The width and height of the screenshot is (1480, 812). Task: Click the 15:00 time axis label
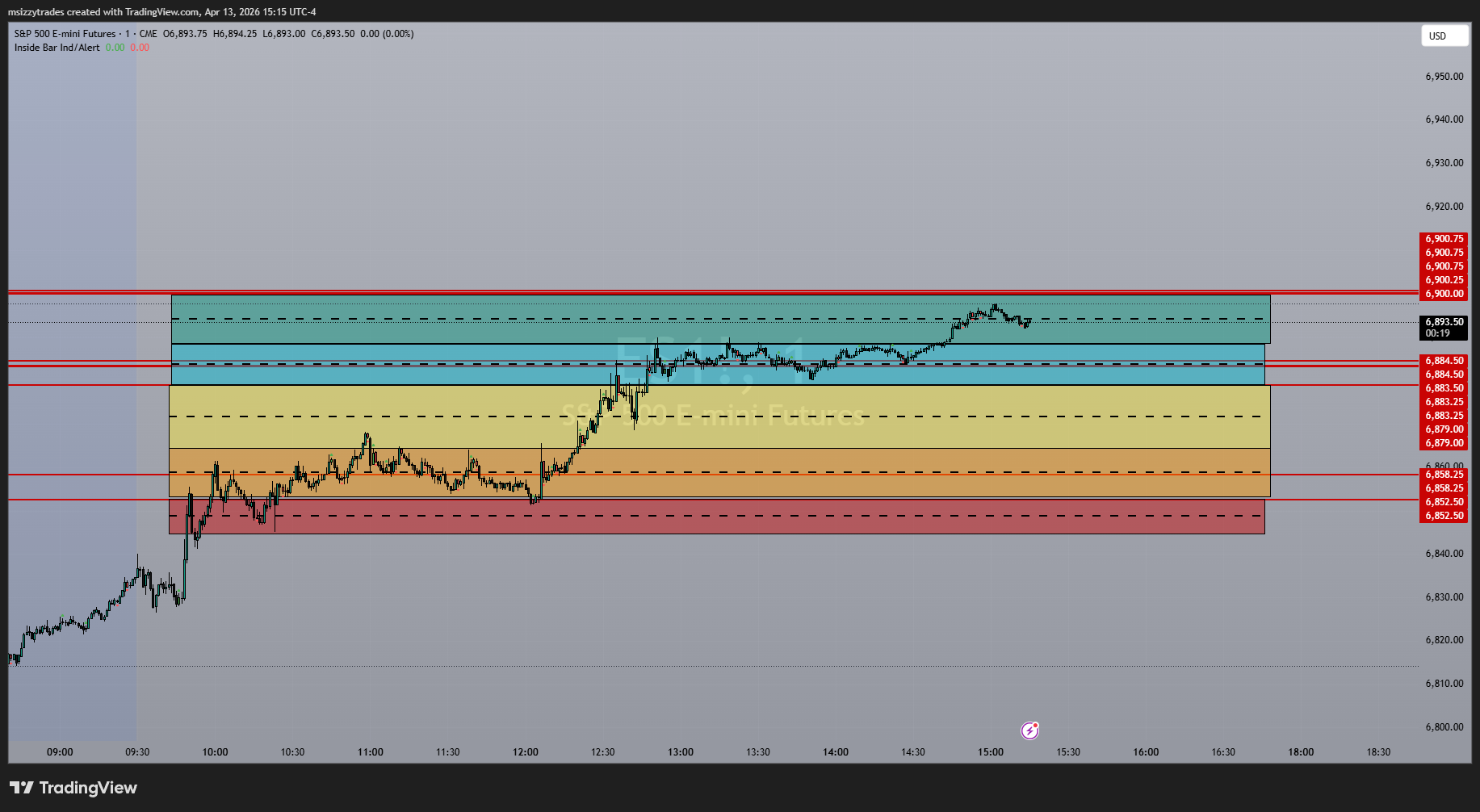tap(991, 752)
